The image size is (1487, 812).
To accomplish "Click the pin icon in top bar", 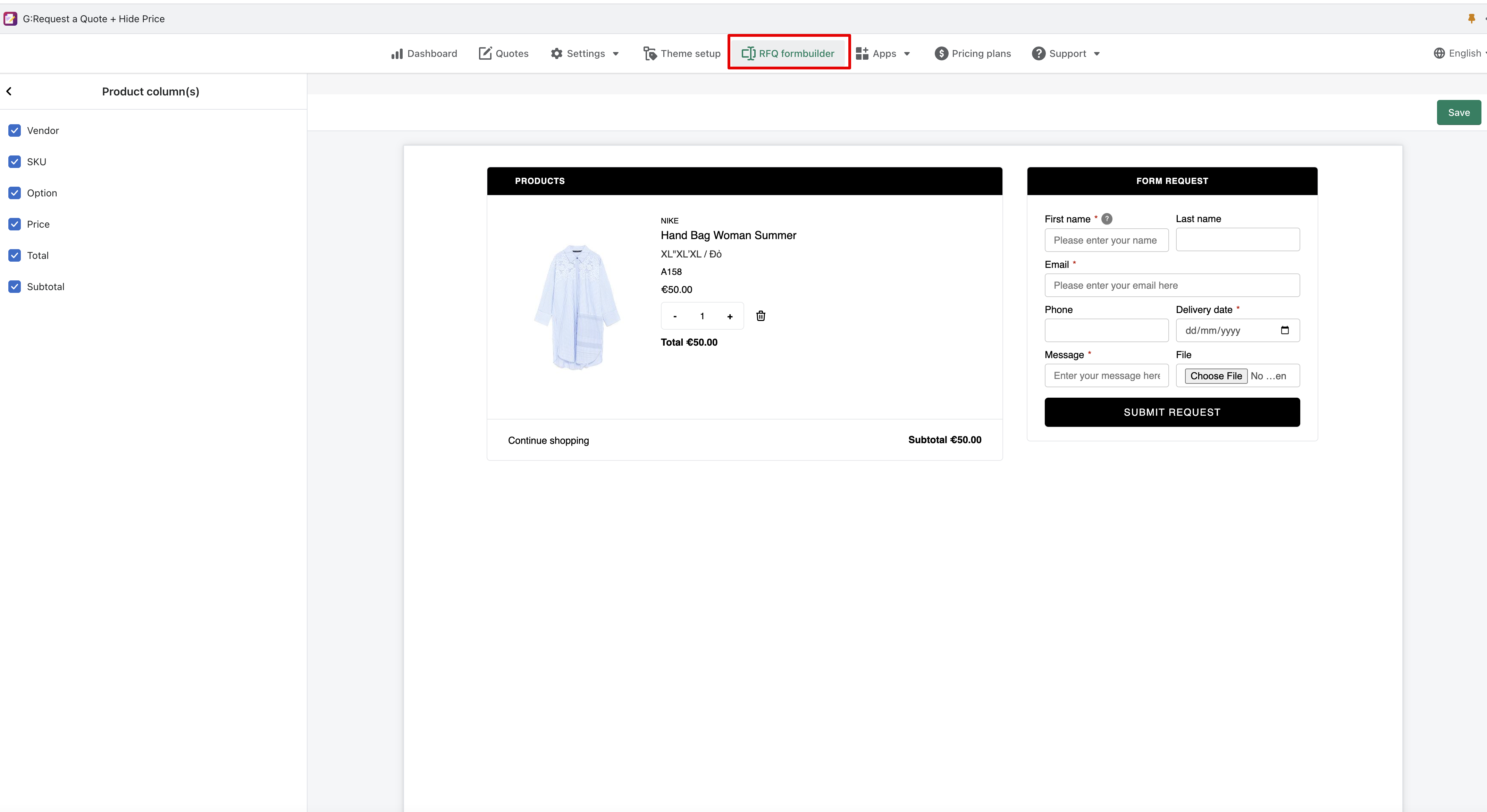I will tap(1471, 19).
